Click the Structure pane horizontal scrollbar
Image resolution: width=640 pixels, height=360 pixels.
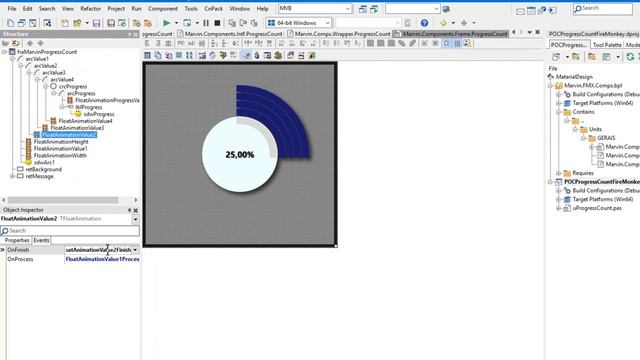(x=63, y=200)
